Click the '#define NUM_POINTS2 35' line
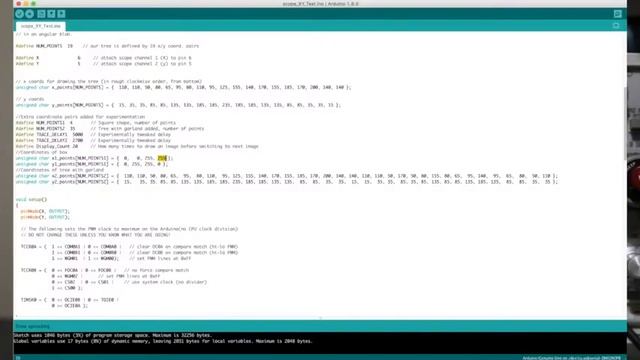Screen dimensions: 640x360 pyautogui.click(x=110, y=129)
